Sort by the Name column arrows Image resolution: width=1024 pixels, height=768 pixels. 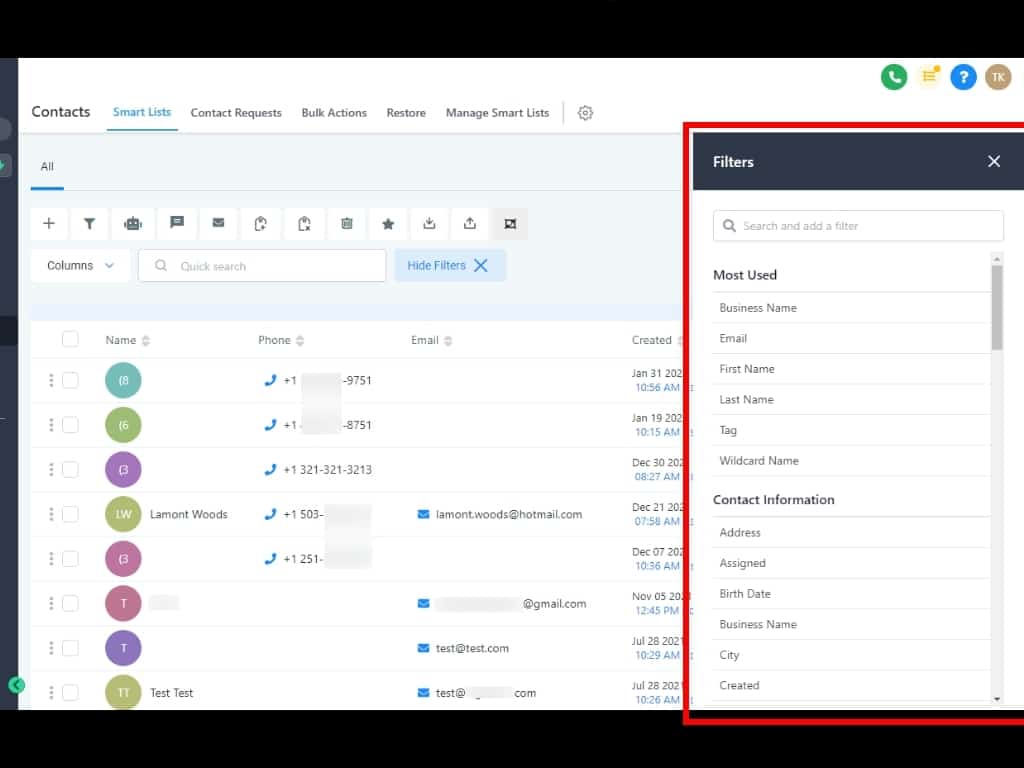point(146,341)
